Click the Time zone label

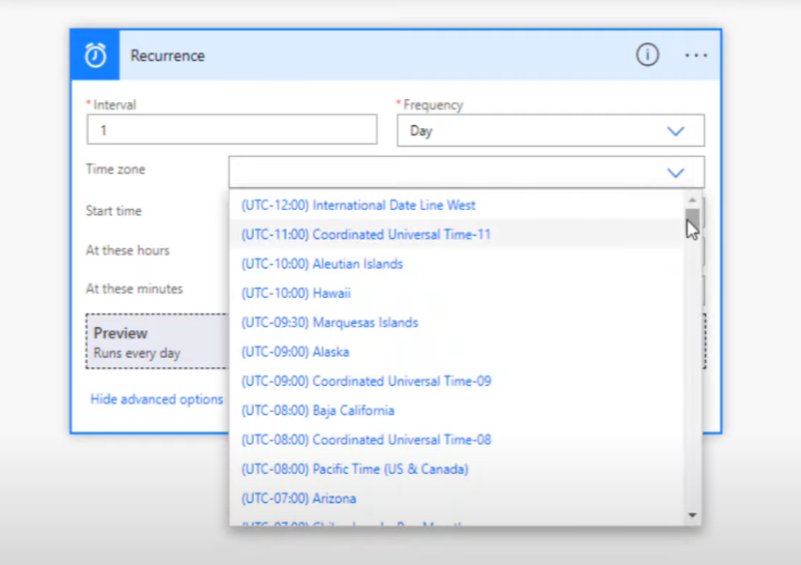(x=115, y=169)
